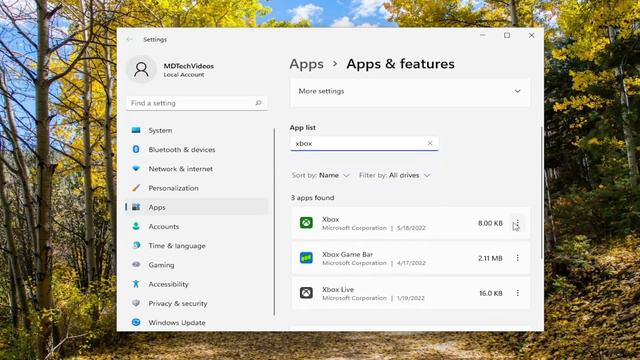
Task: Open Time & language settings
Action: pyautogui.click(x=196, y=245)
